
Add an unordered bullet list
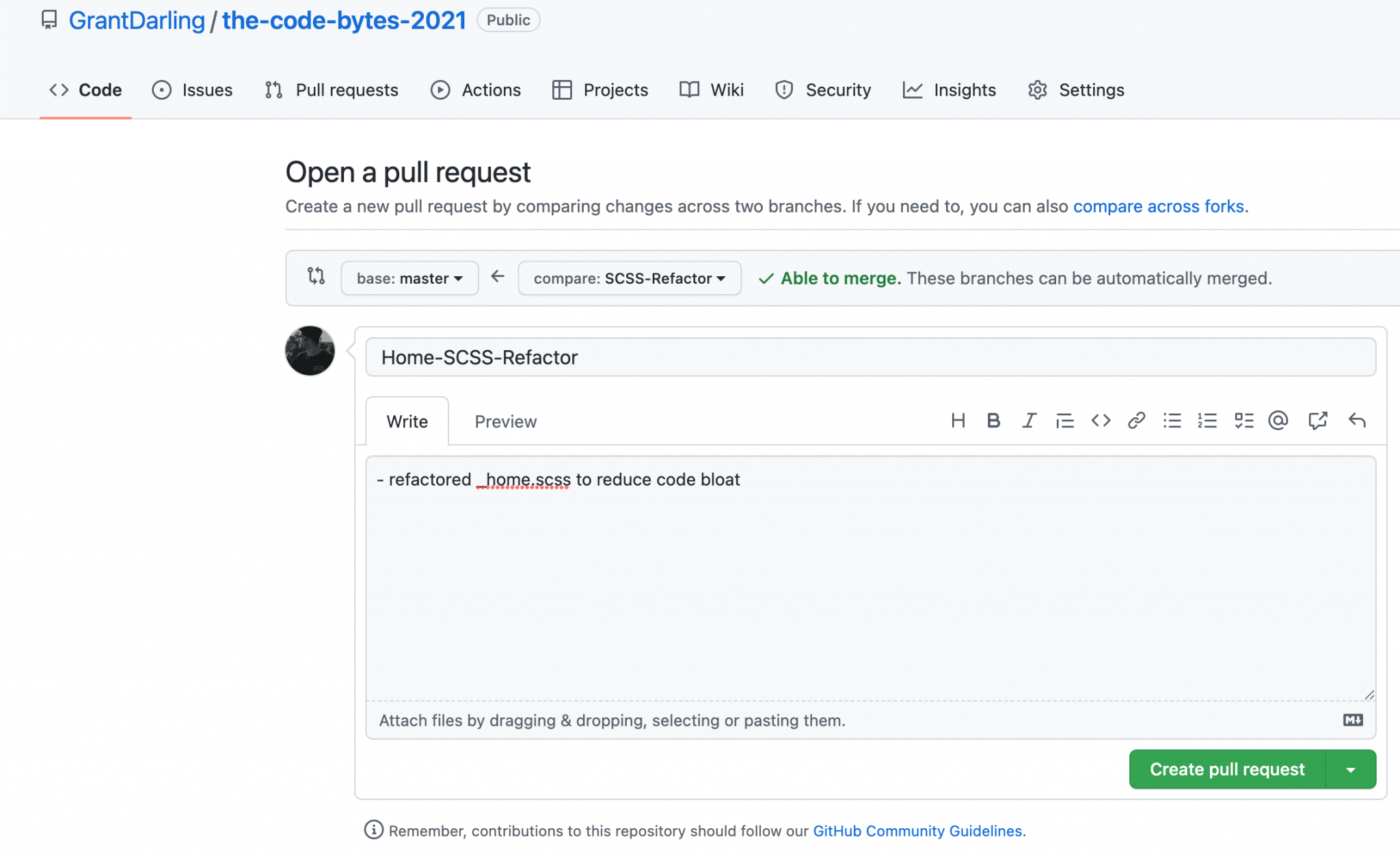point(1172,421)
